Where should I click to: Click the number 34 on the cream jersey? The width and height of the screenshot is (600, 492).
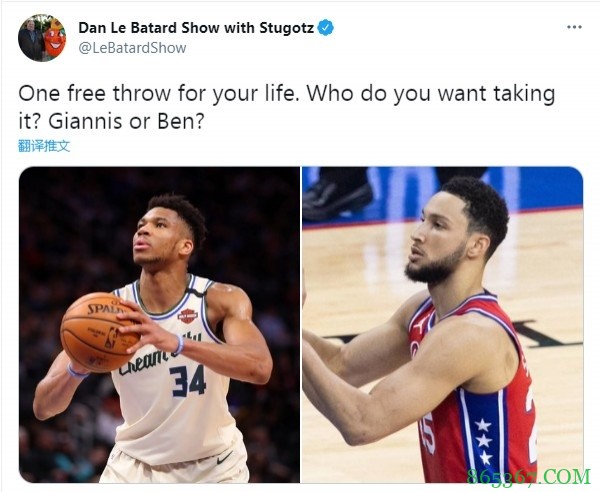(188, 381)
